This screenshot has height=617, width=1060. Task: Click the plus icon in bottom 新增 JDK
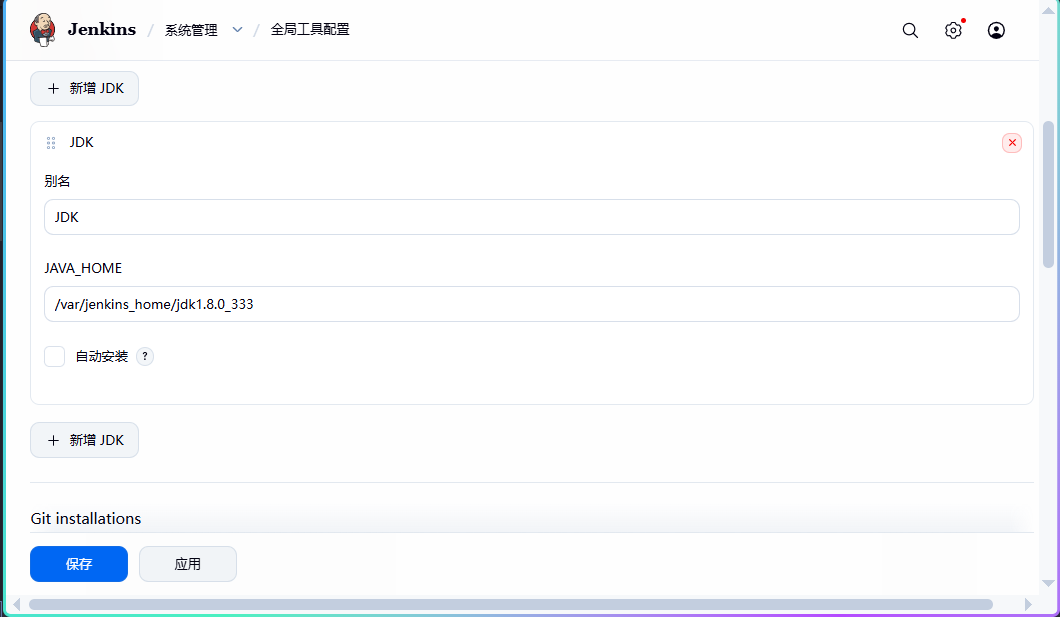(53, 441)
